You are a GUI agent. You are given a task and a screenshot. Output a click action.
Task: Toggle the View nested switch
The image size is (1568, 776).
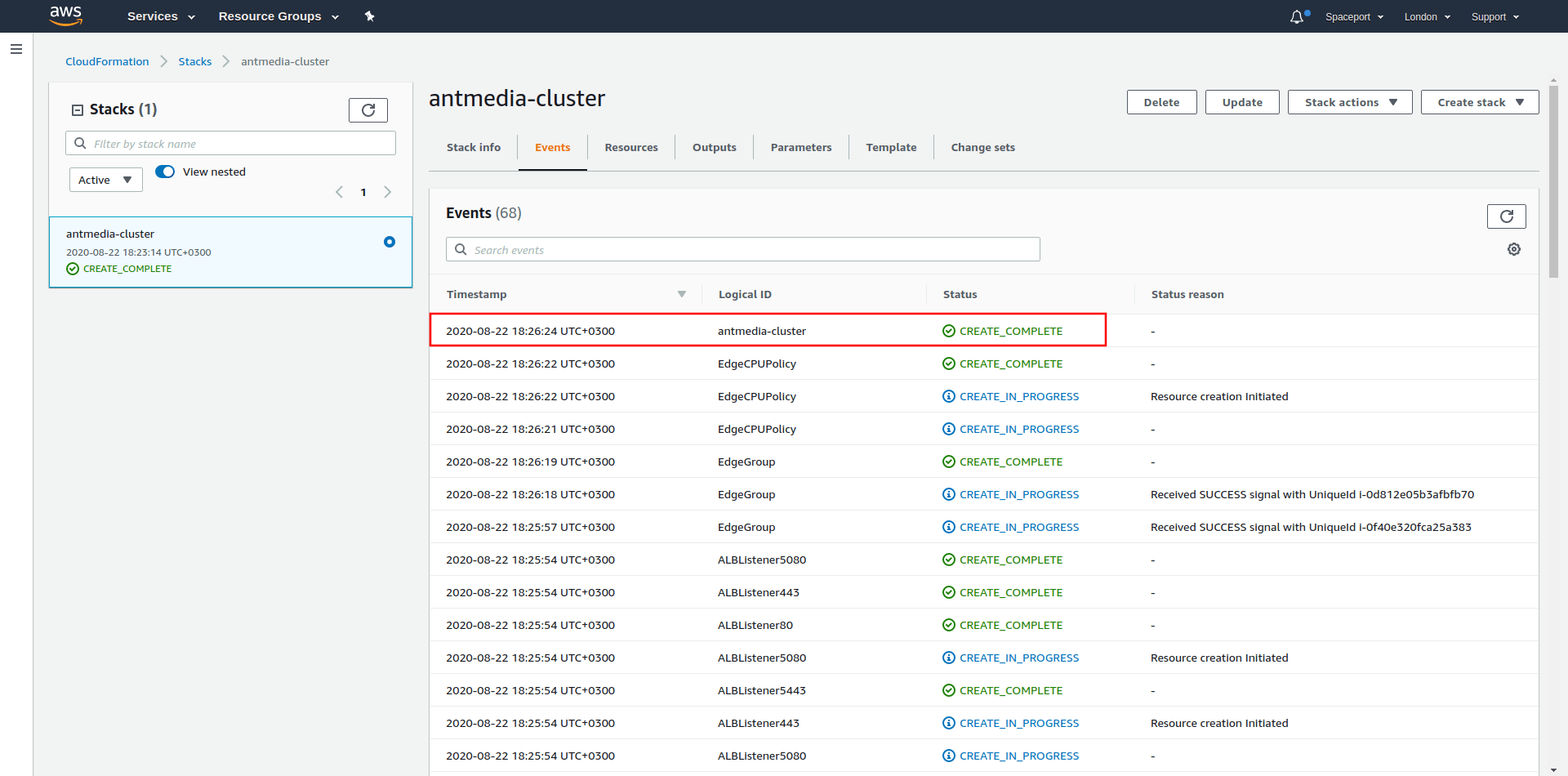(165, 172)
